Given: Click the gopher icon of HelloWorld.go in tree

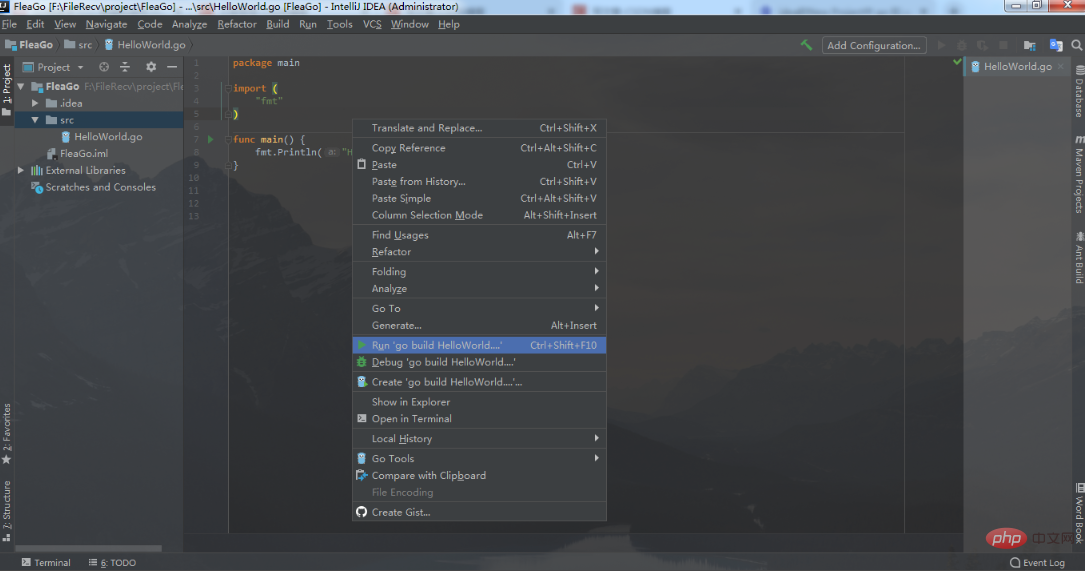Looking at the screenshot, I should click(66, 137).
